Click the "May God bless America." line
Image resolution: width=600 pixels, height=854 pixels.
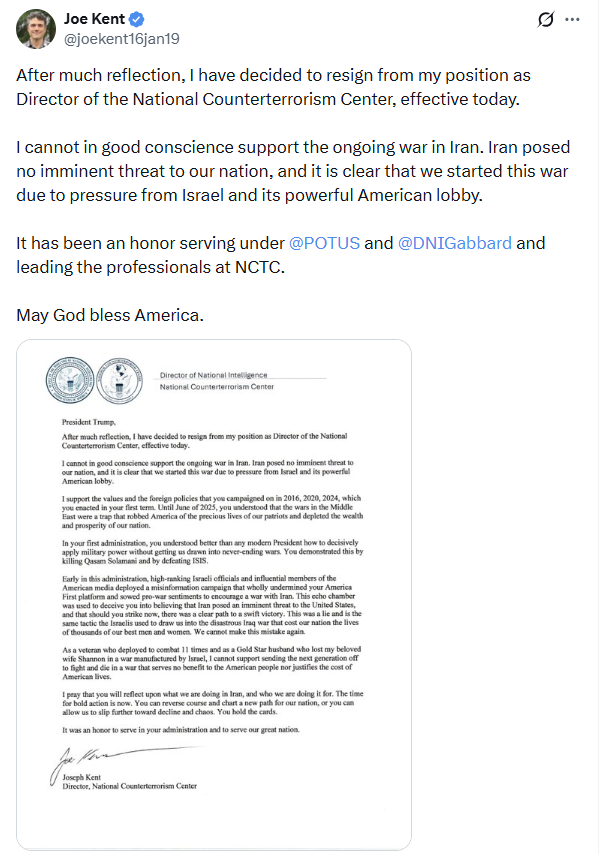pos(110,316)
